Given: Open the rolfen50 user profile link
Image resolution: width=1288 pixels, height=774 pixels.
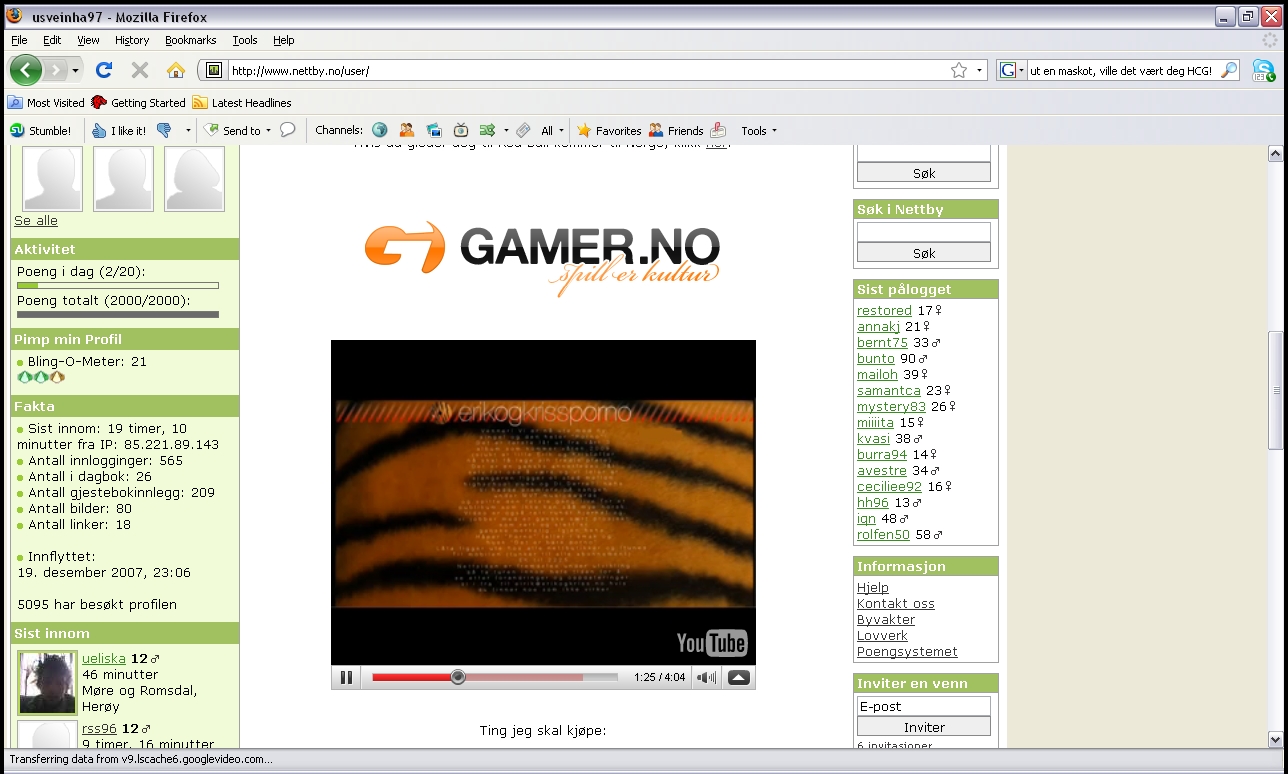Looking at the screenshot, I should point(883,535).
